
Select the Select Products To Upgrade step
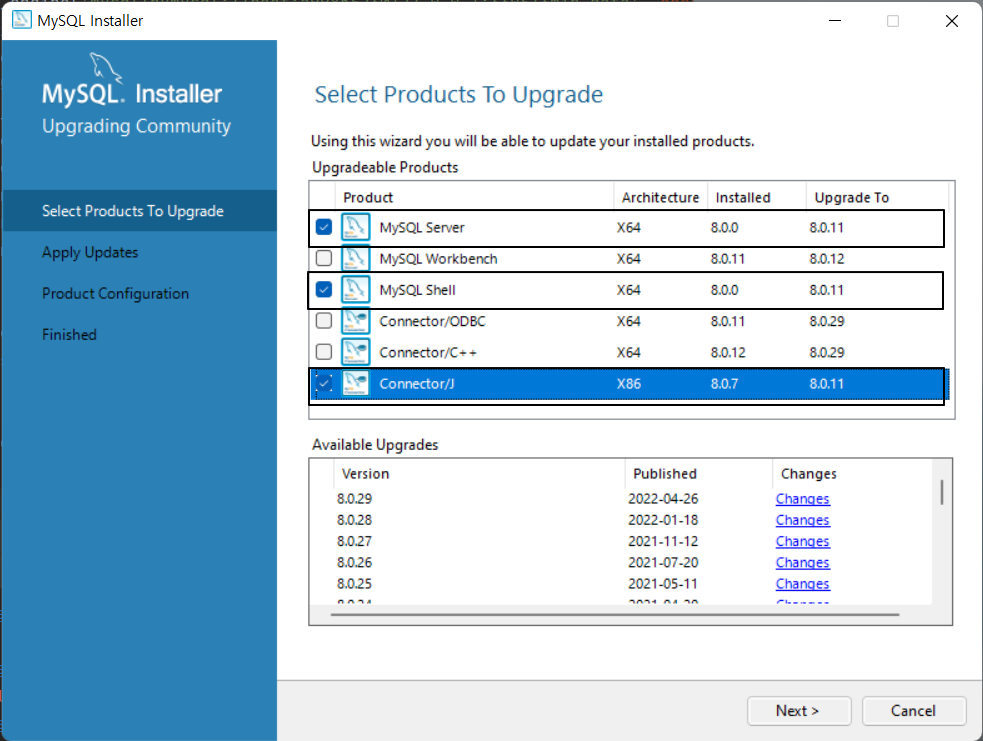click(139, 211)
